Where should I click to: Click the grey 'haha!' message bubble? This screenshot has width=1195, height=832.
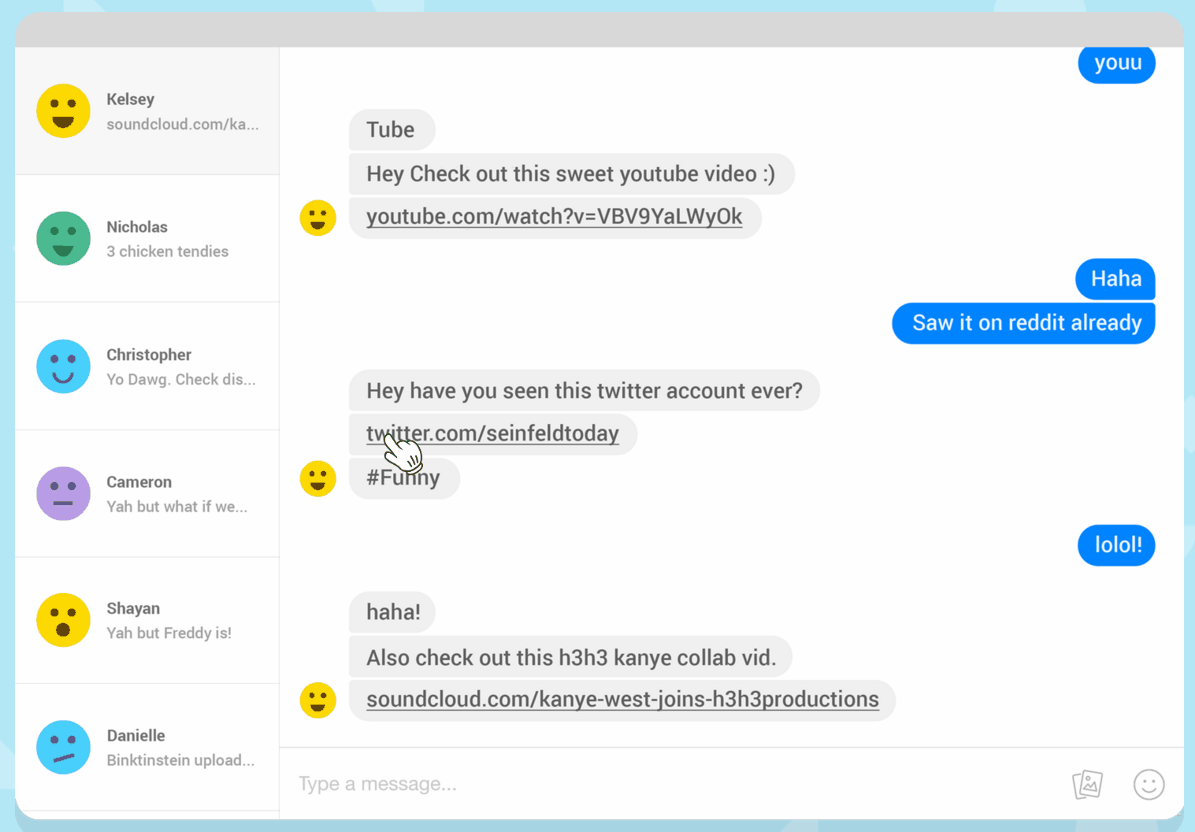point(392,613)
